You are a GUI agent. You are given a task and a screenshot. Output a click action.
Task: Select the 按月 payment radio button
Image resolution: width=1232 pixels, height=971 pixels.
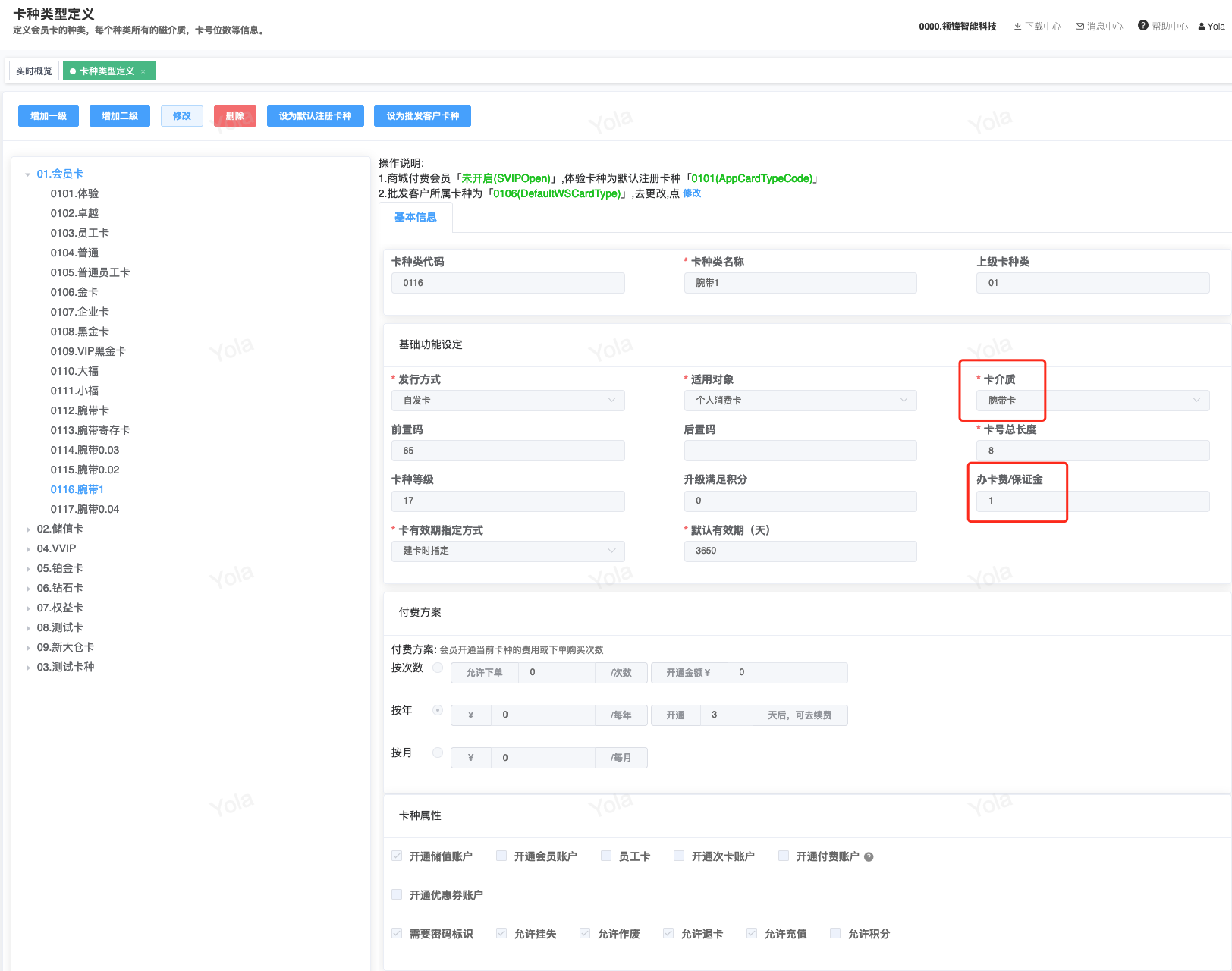(438, 753)
